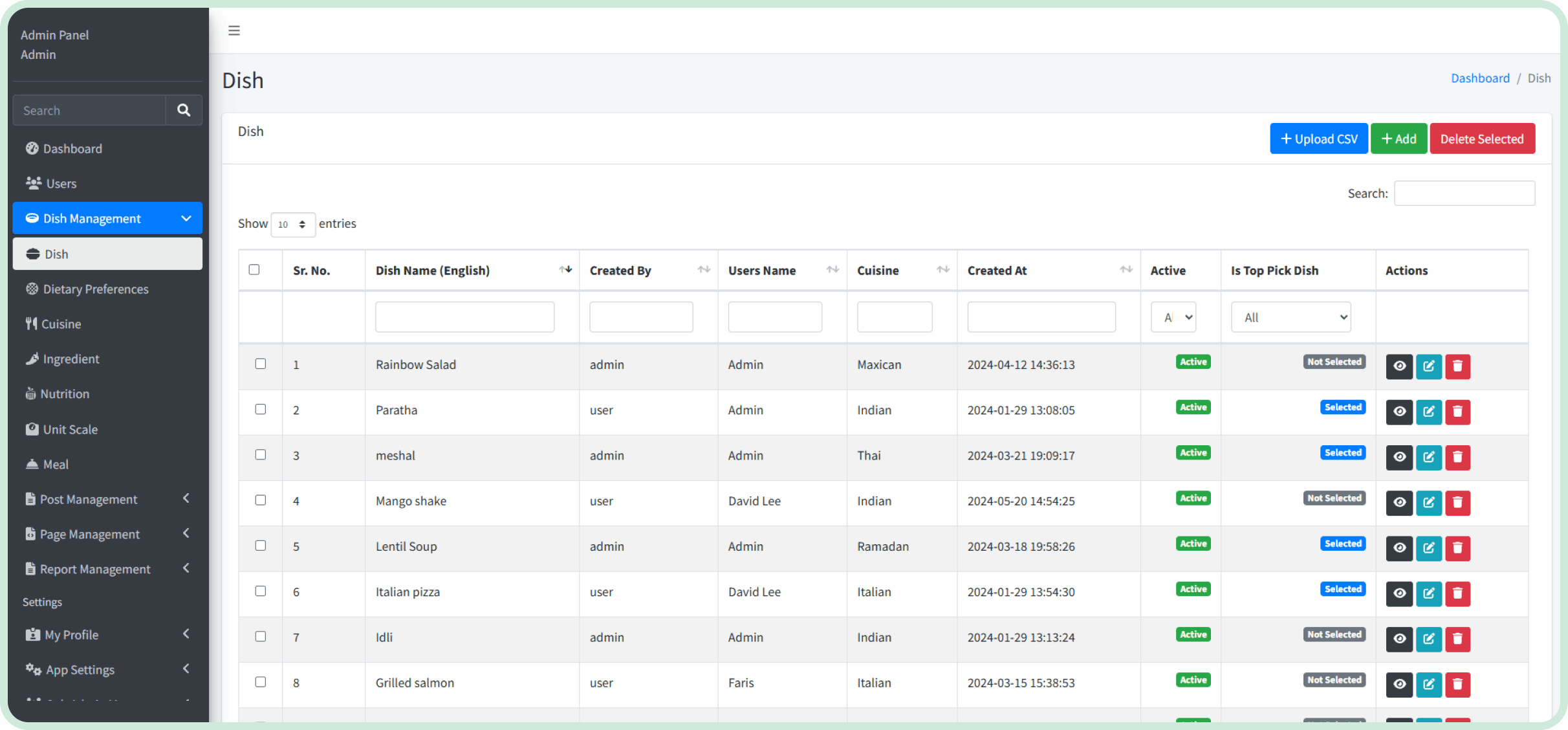Open Dietary Preferences in sidebar
Image resolution: width=1568 pixels, height=730 pixels.
pyautogui.click(x=96, y=289)
